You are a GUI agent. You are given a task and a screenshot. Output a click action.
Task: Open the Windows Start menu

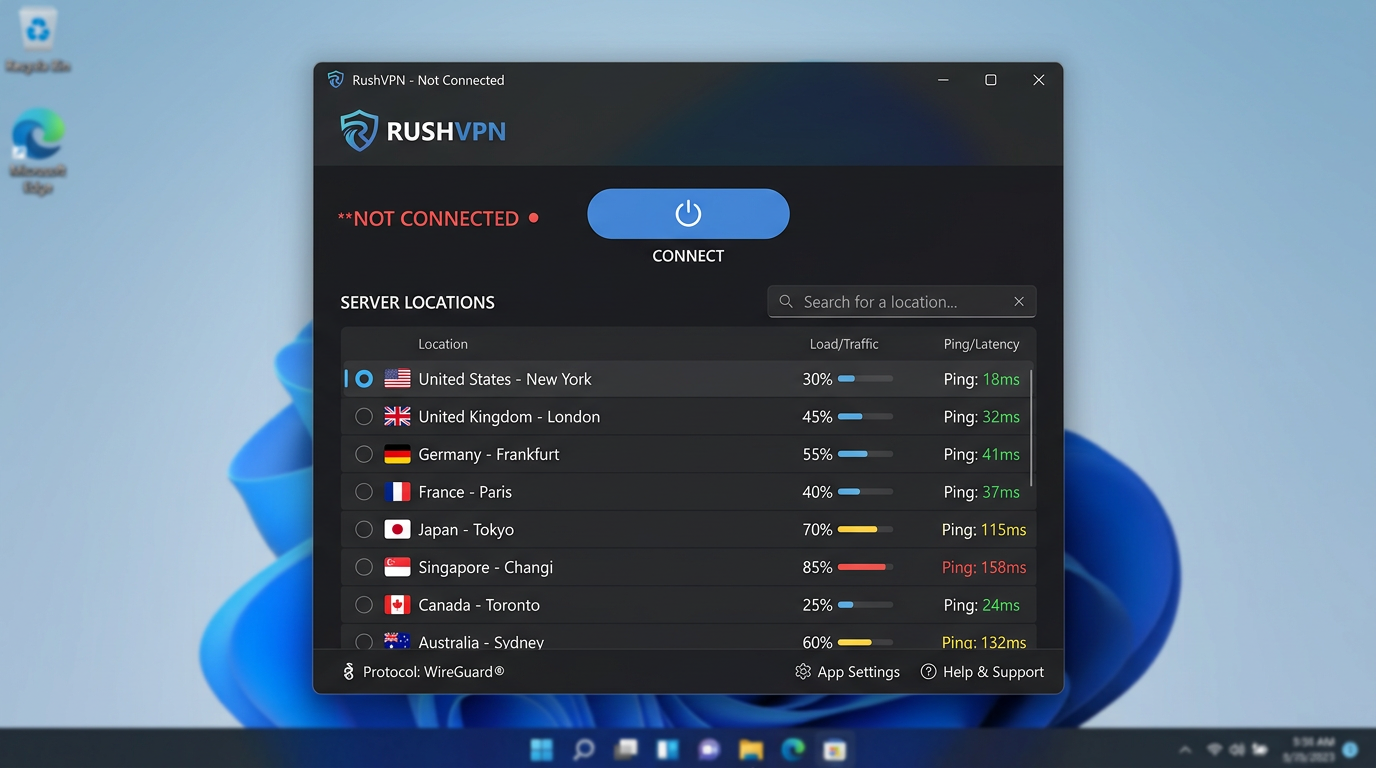click(x=541, y=749)
